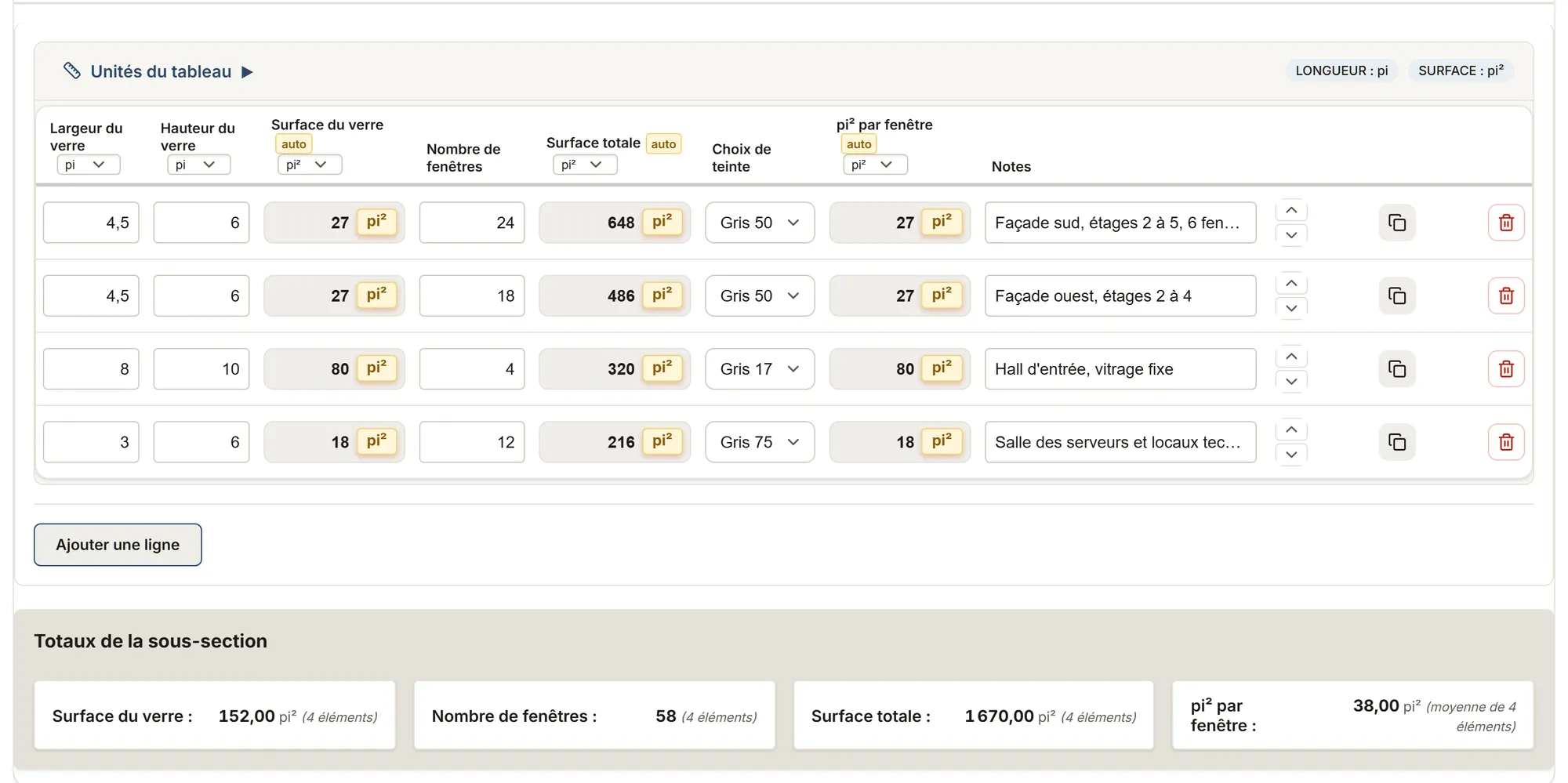Select the total 1 670,00 pi² value
The width and height of the screenshot is (1568, 783).
[x=1010, y=716]
